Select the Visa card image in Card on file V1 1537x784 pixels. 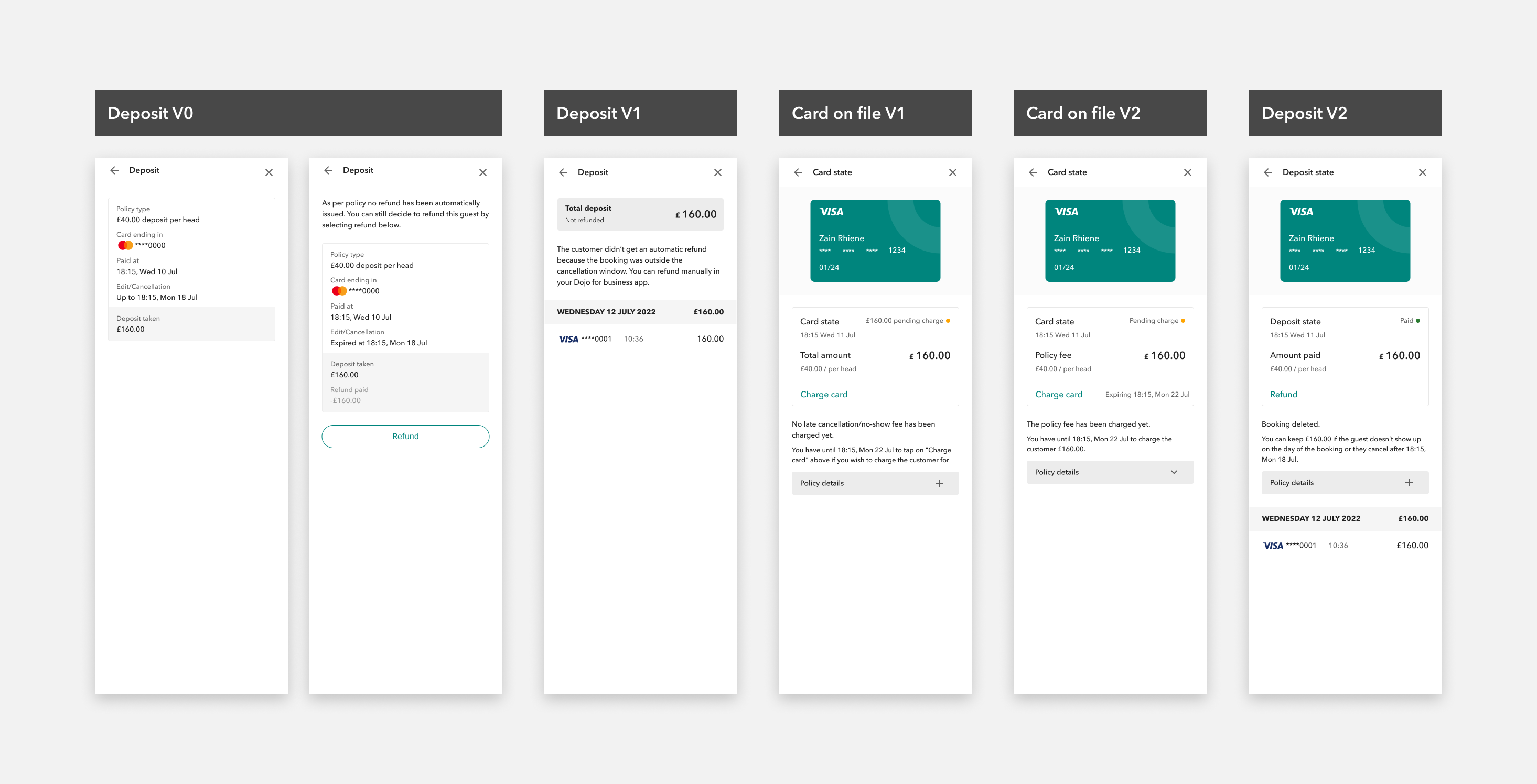875,240
